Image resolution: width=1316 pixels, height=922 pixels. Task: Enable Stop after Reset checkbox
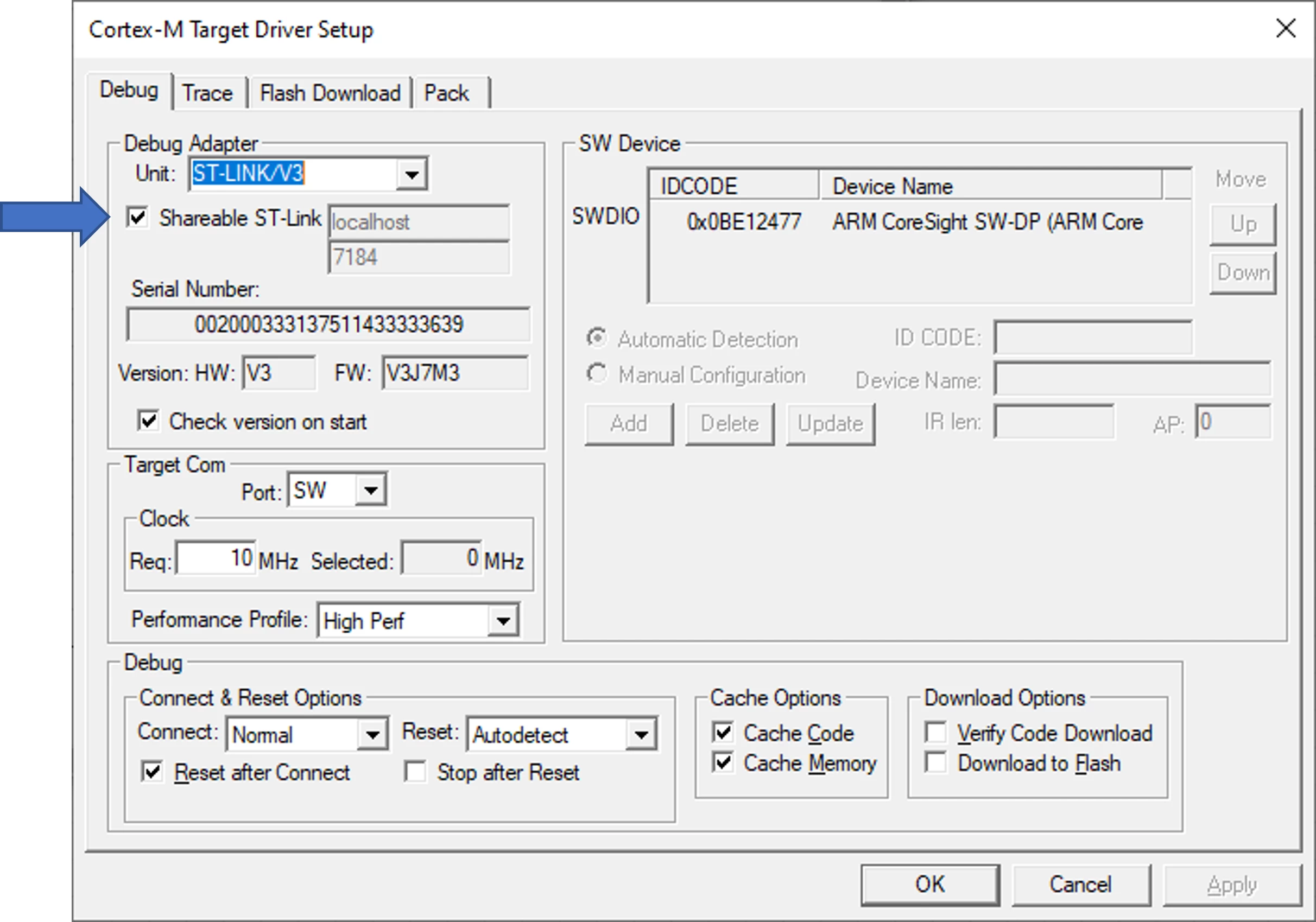point(415,772)
